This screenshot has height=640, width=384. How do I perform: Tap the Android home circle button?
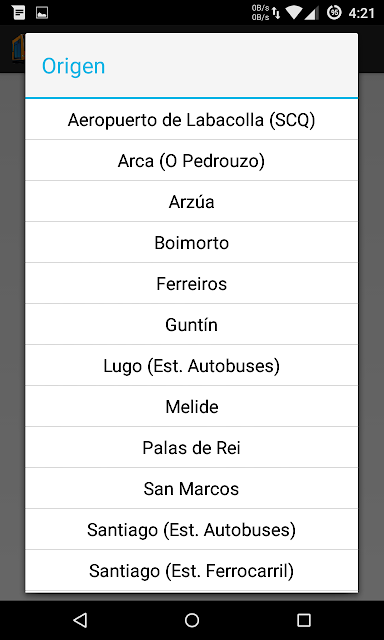click(x=192, y=620)
